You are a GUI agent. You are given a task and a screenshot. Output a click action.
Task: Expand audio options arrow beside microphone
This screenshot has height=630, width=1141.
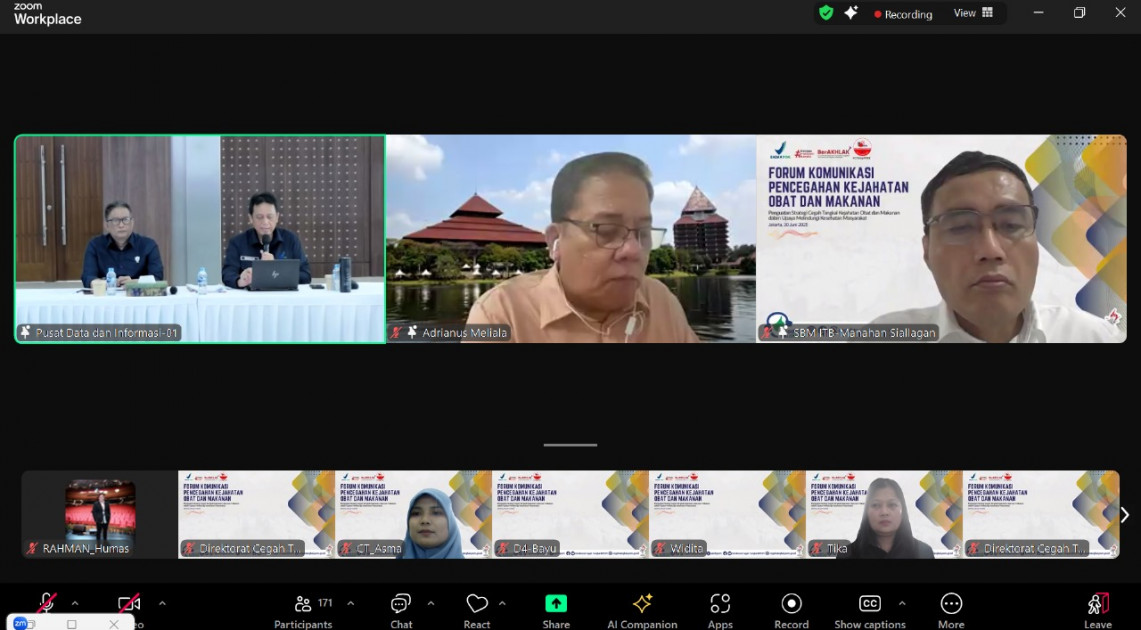pos(75,603)
